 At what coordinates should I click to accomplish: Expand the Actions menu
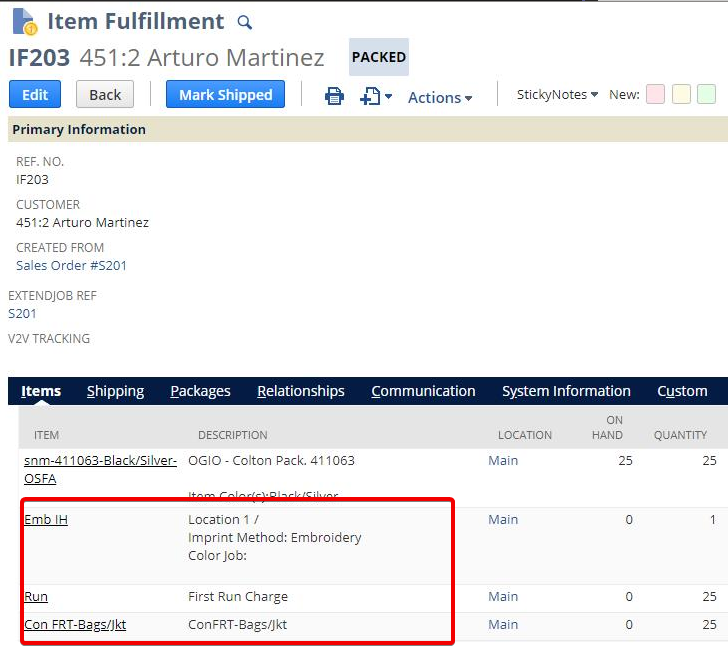point(440,98)
